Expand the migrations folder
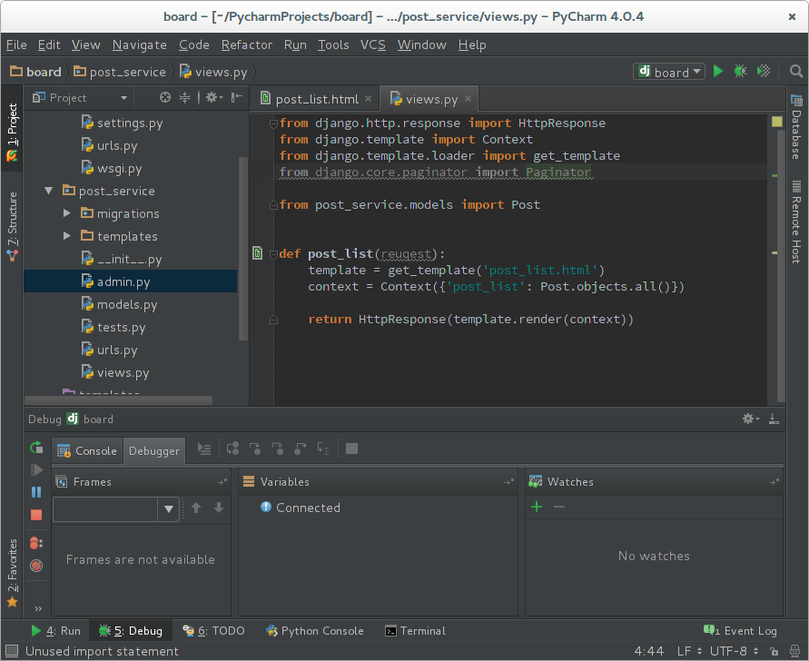The image size is (809, 661). point(67,213)
